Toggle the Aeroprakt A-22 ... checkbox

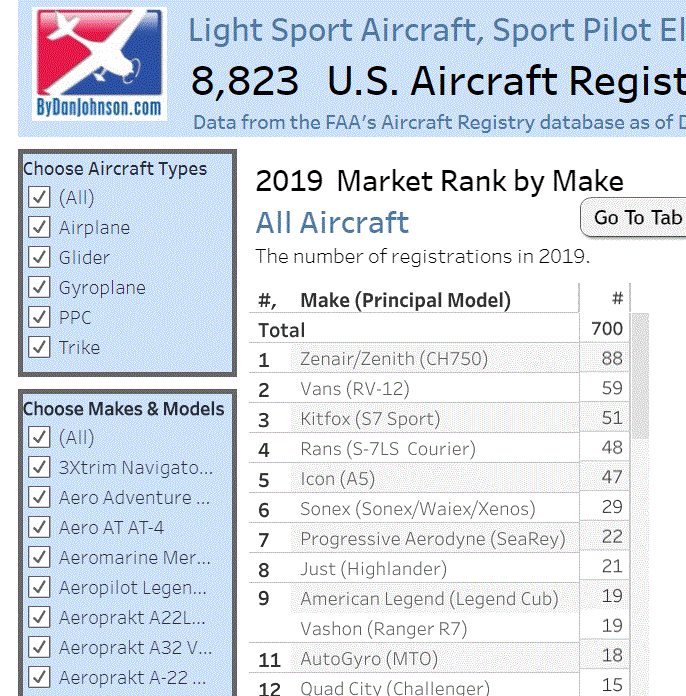(x=39, y=677)
